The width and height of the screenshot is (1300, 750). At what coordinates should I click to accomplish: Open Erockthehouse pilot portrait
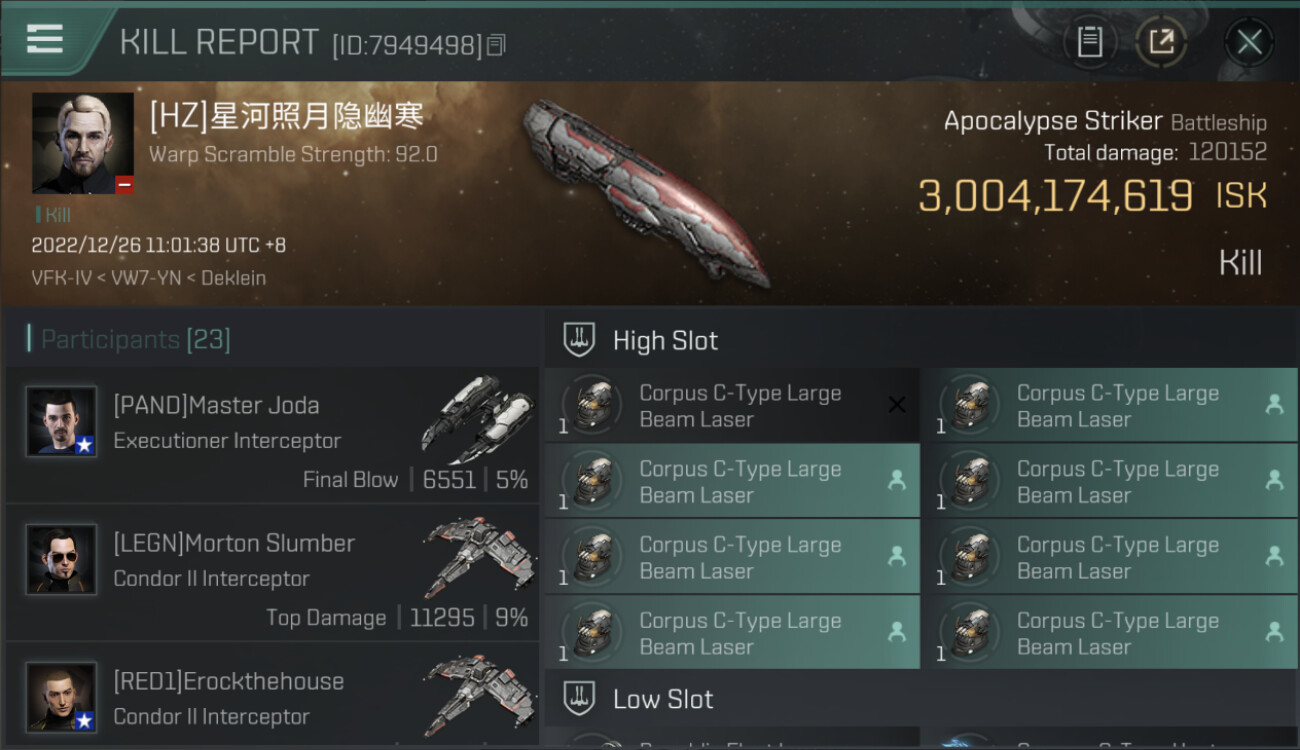(62, 697)
